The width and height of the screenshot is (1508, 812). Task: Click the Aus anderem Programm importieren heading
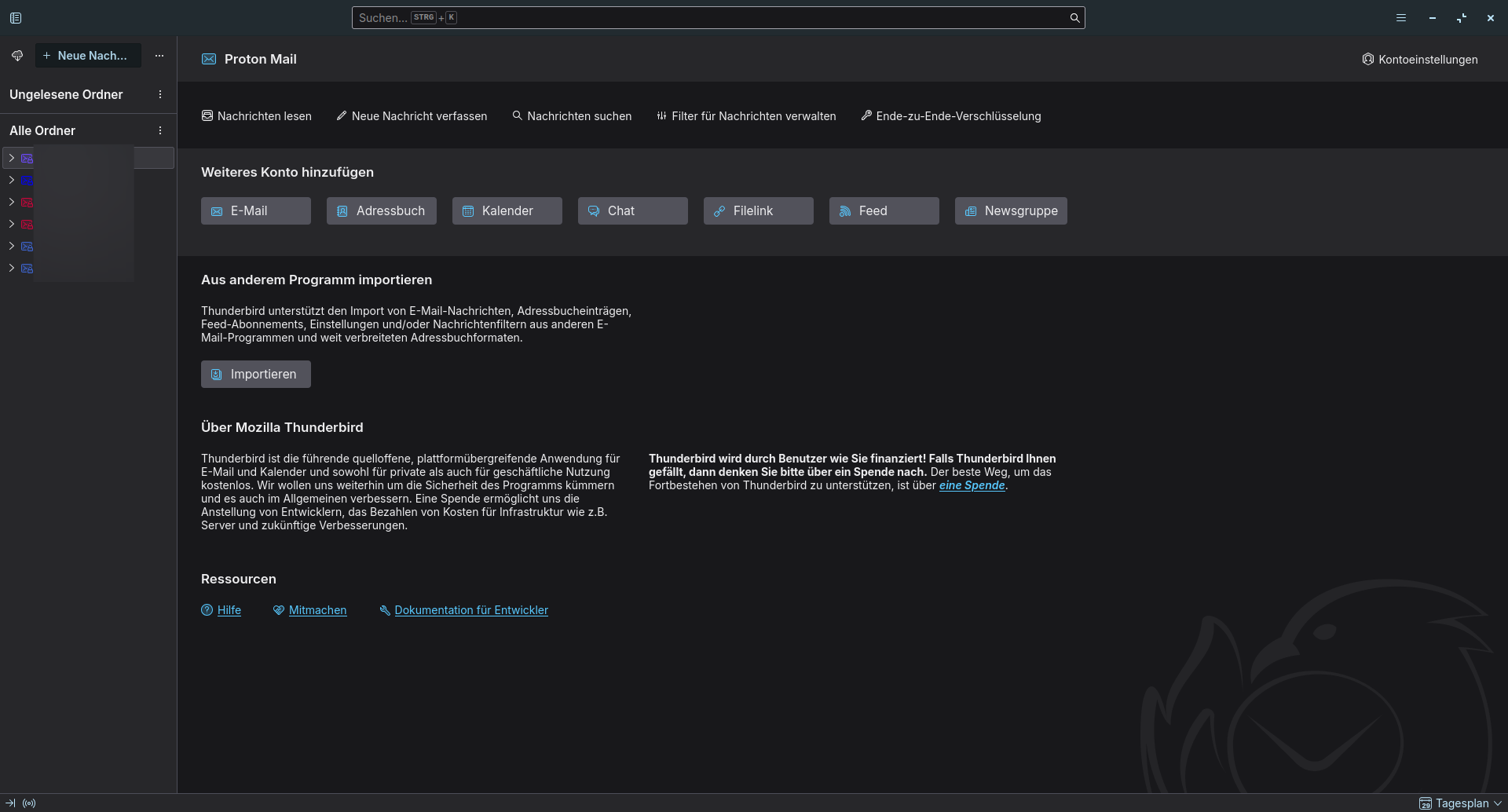pos(317,280)
